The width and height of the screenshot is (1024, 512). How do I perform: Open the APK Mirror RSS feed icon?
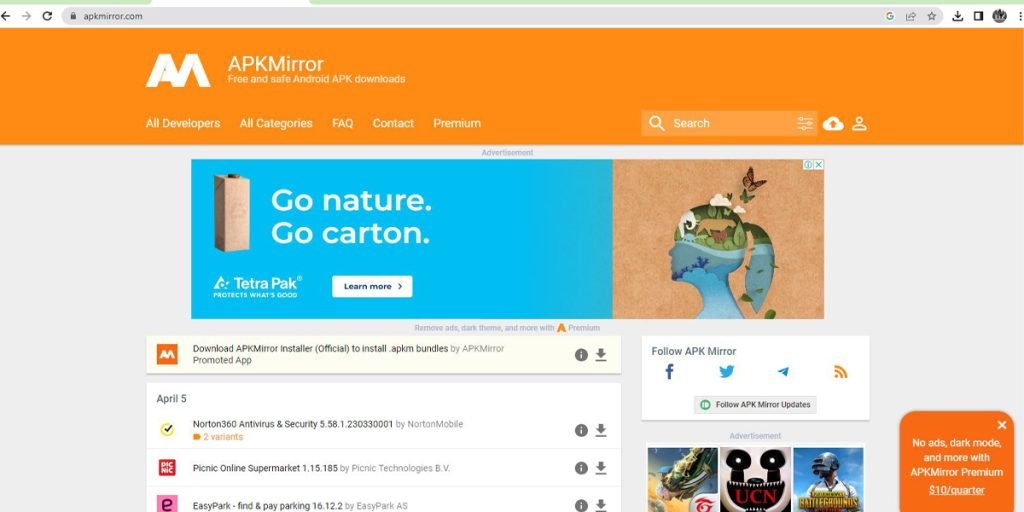[840, 372]
